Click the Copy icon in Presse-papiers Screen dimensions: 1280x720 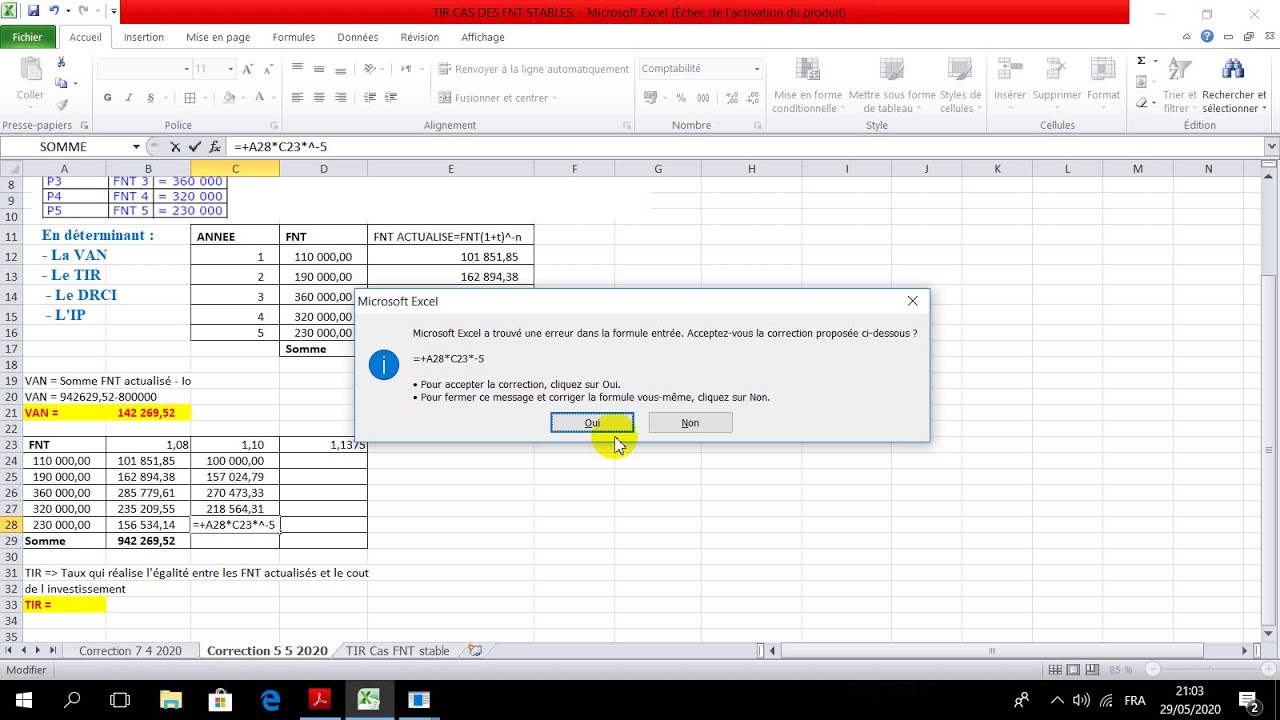click(61, 83)
